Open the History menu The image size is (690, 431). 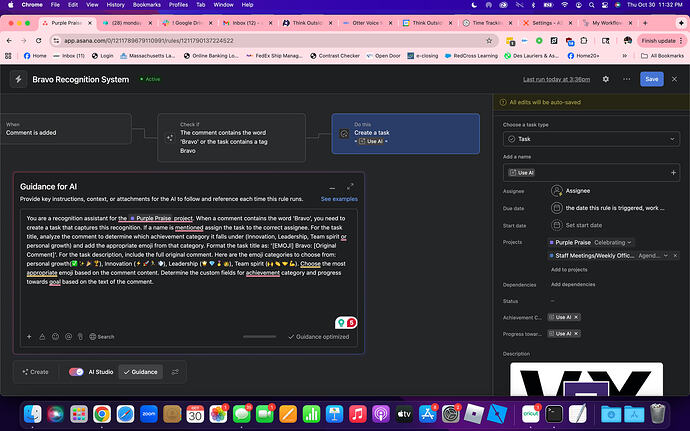(115, 5)
